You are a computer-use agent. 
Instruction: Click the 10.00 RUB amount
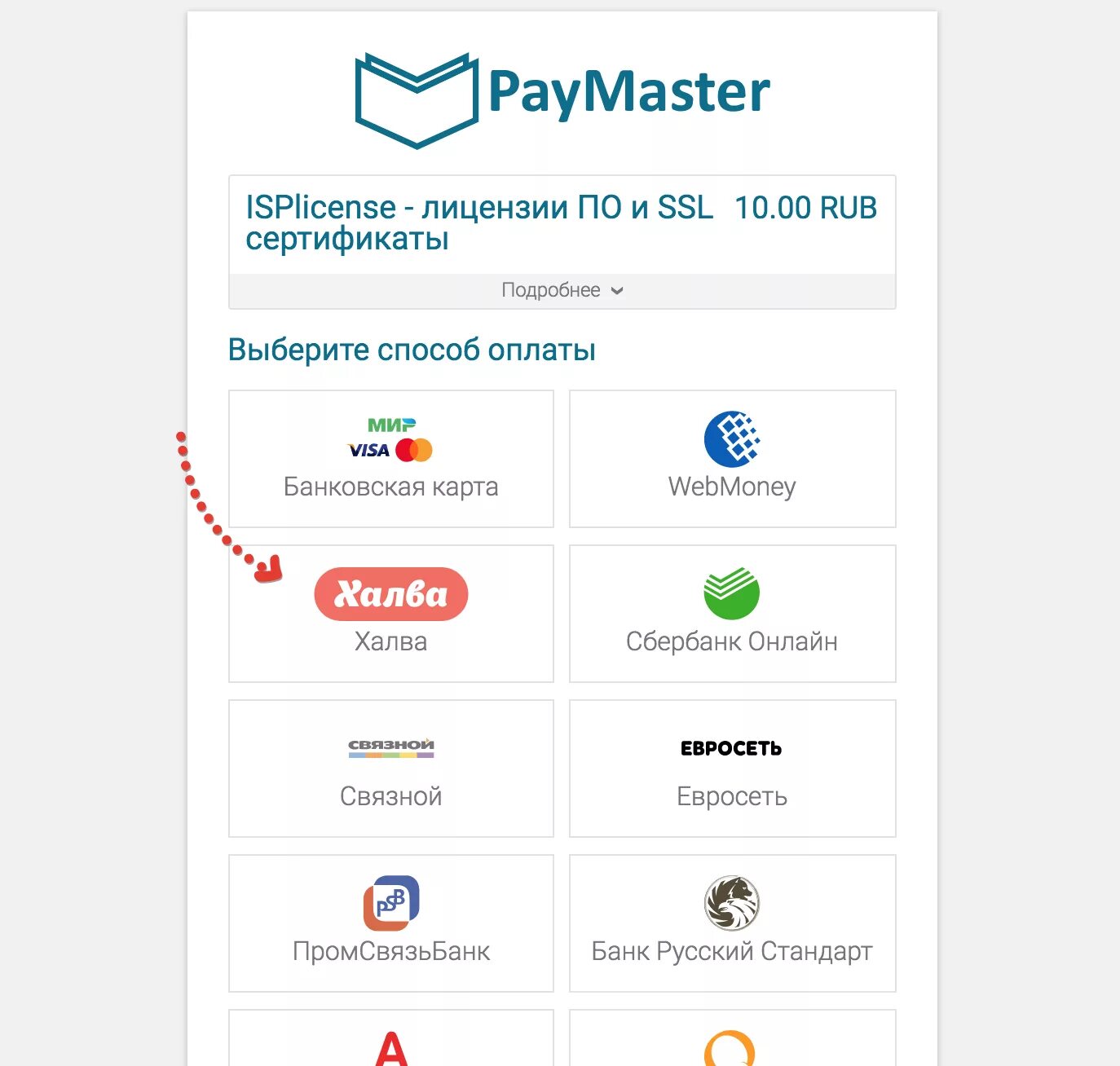(x=806, y=208)
